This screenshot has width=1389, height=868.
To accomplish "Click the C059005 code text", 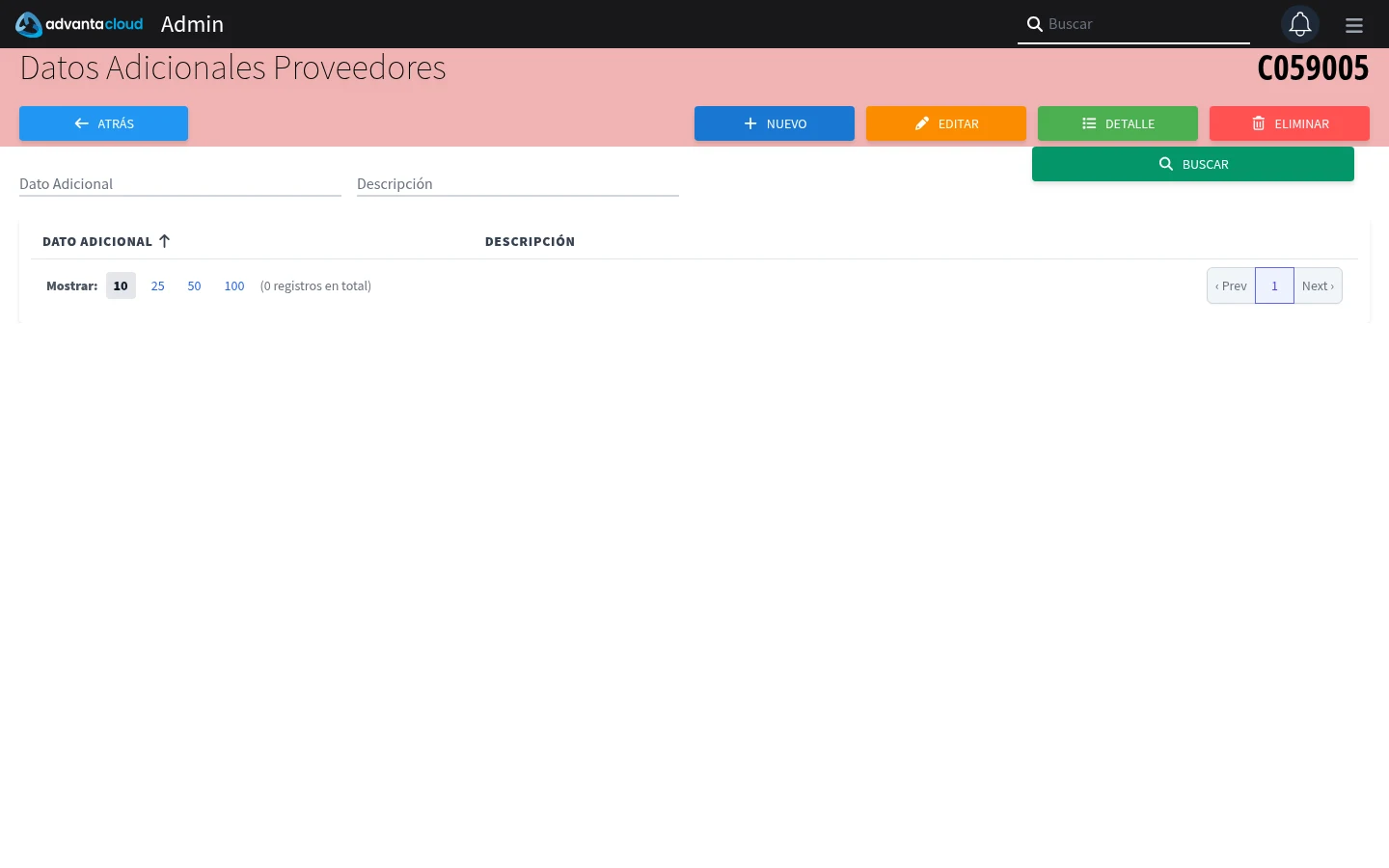I will coord(1313,68).
